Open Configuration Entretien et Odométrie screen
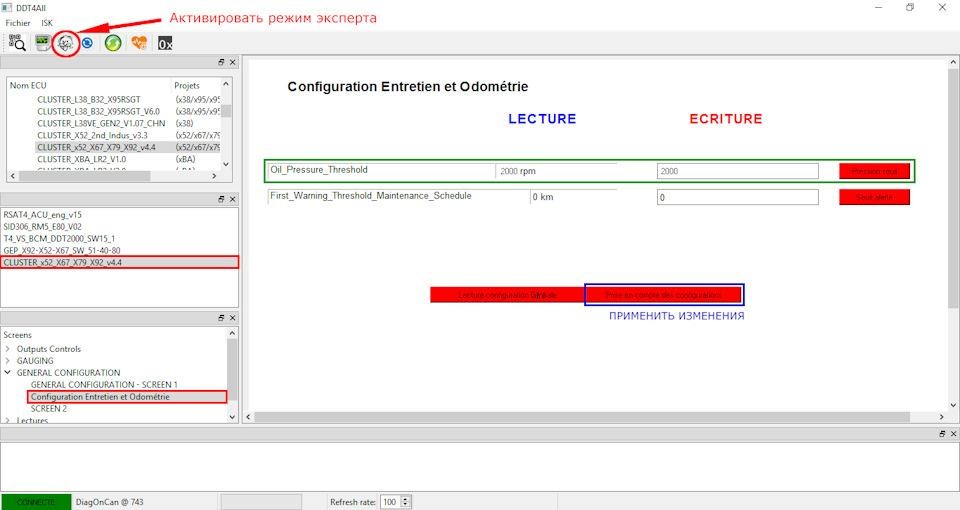This screenshot has height=510, width=960. [x=100, y=397]
